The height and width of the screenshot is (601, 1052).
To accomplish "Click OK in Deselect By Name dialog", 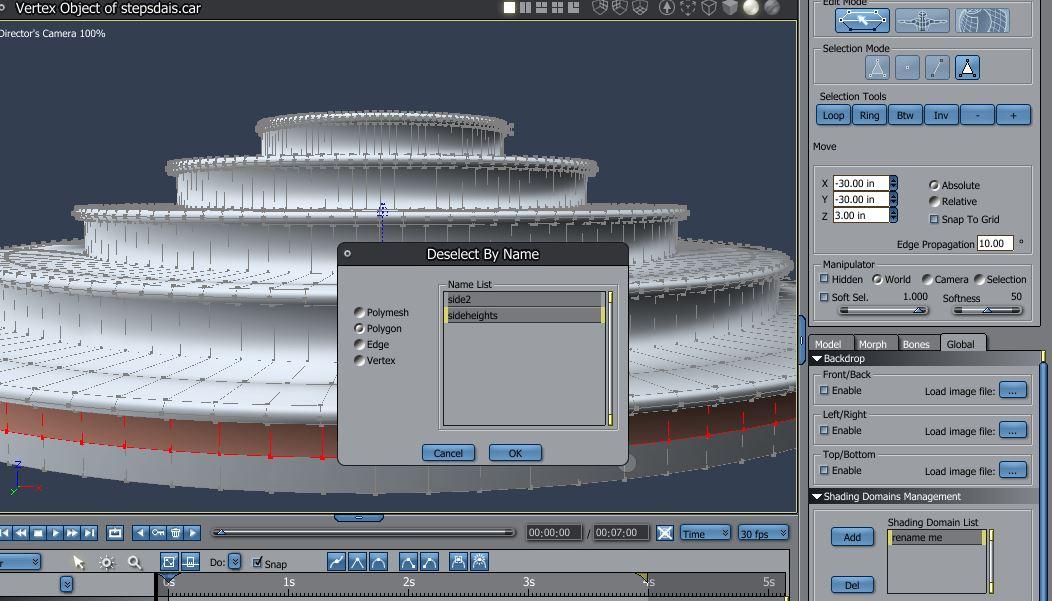I will click(x=515, y=453).
